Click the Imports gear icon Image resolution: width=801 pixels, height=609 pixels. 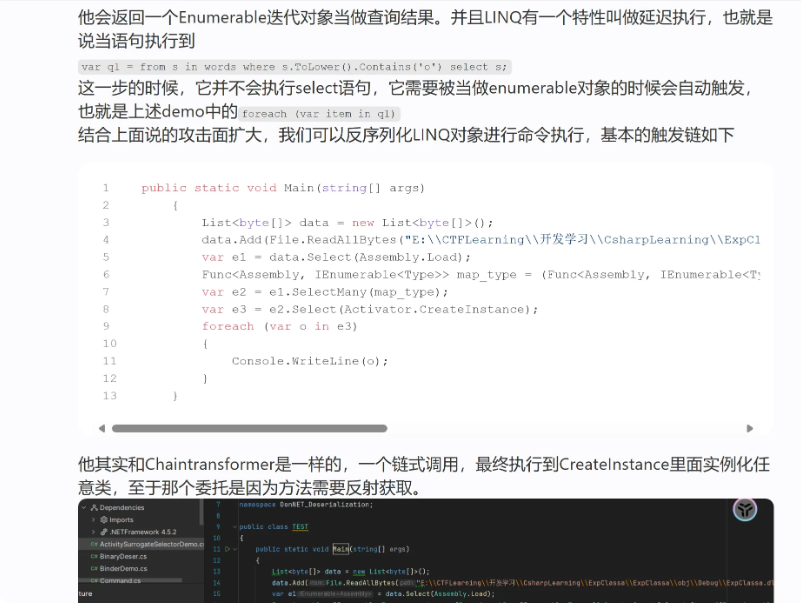click(104, 520)
